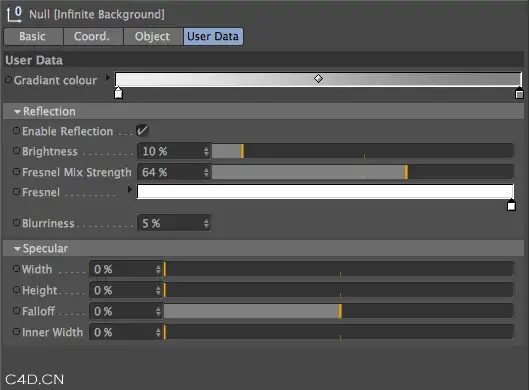Open the Object tab

pyautogui.click(x=153, y=36)
